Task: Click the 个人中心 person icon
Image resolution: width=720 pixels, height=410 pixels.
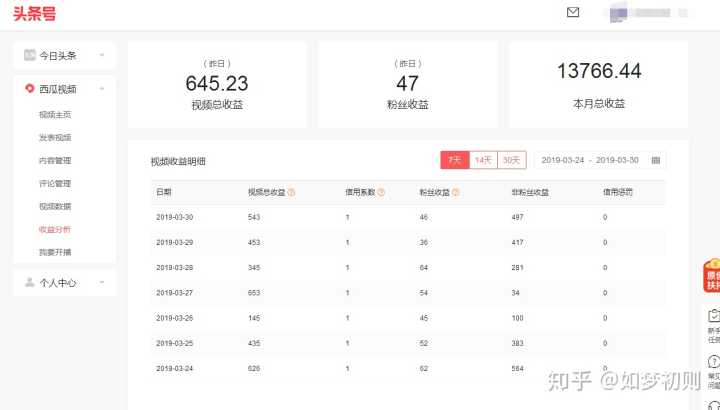Action: [x=30, y=282]
